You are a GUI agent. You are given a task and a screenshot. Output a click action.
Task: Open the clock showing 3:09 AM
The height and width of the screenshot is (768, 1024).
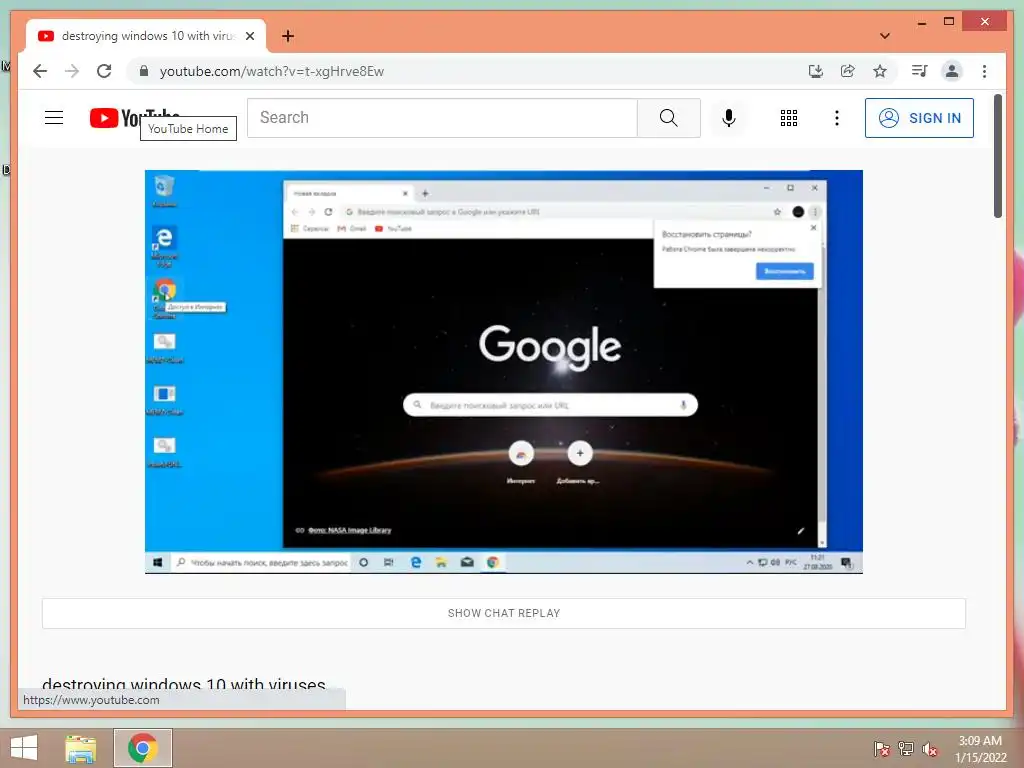980,748
